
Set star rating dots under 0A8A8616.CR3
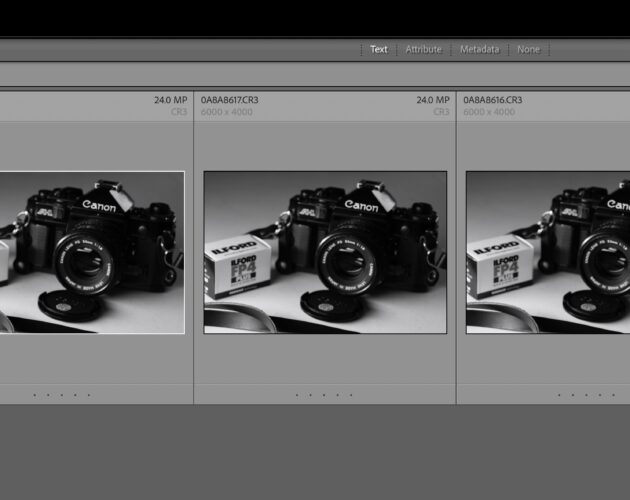586,395
